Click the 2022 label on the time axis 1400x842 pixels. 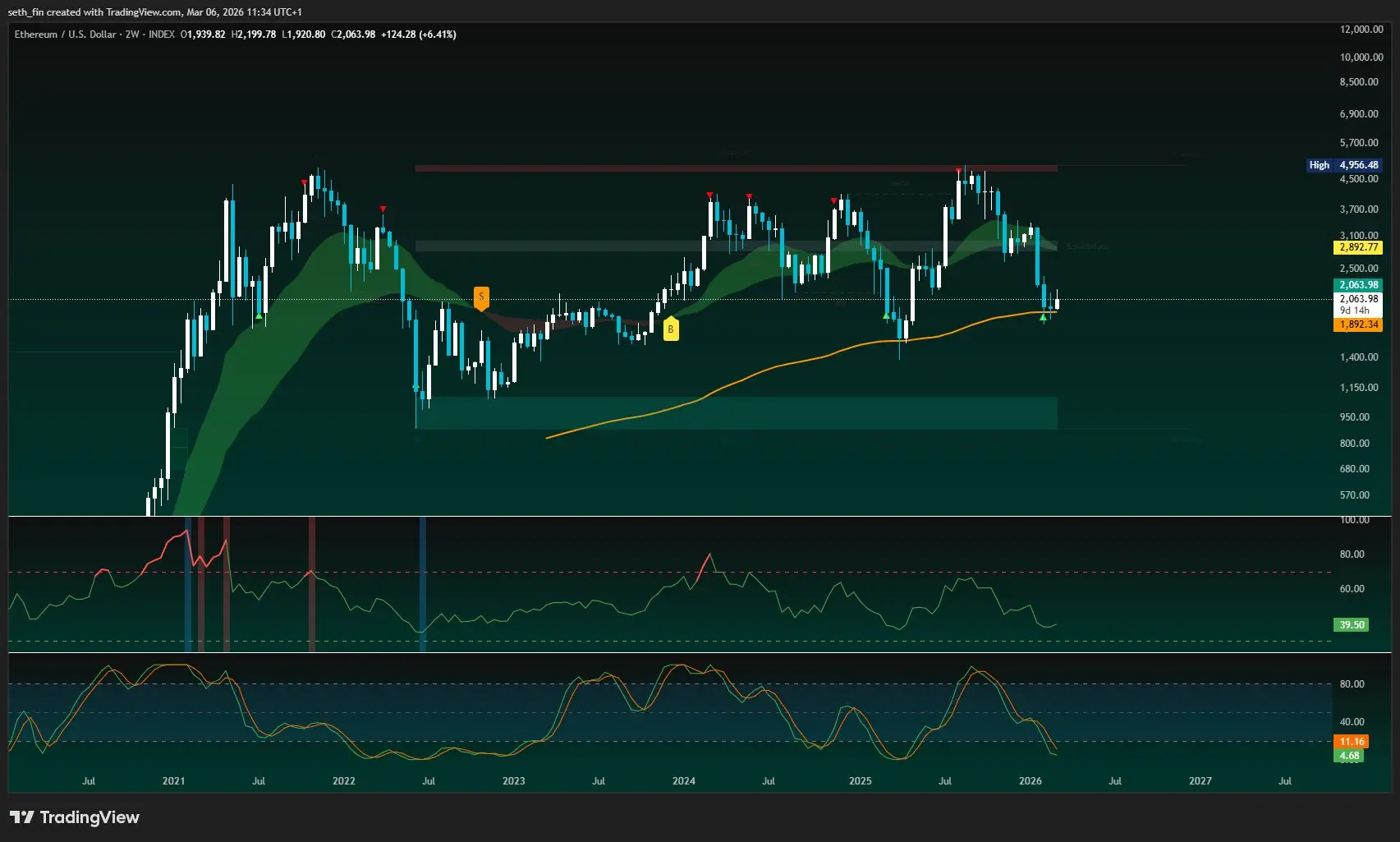[343, 781]
